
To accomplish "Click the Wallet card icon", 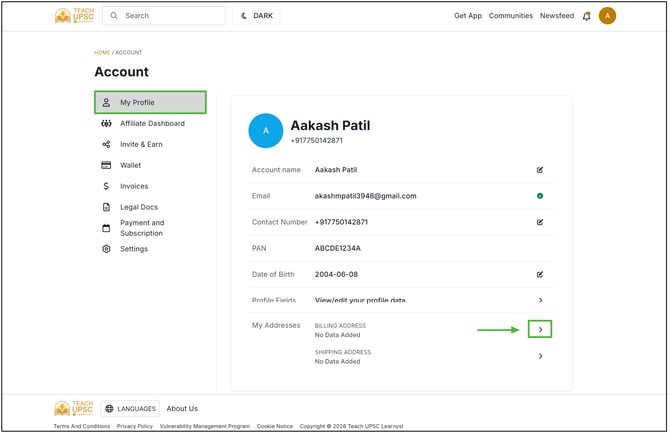I will pyautogui.click(x=106, y=166).
